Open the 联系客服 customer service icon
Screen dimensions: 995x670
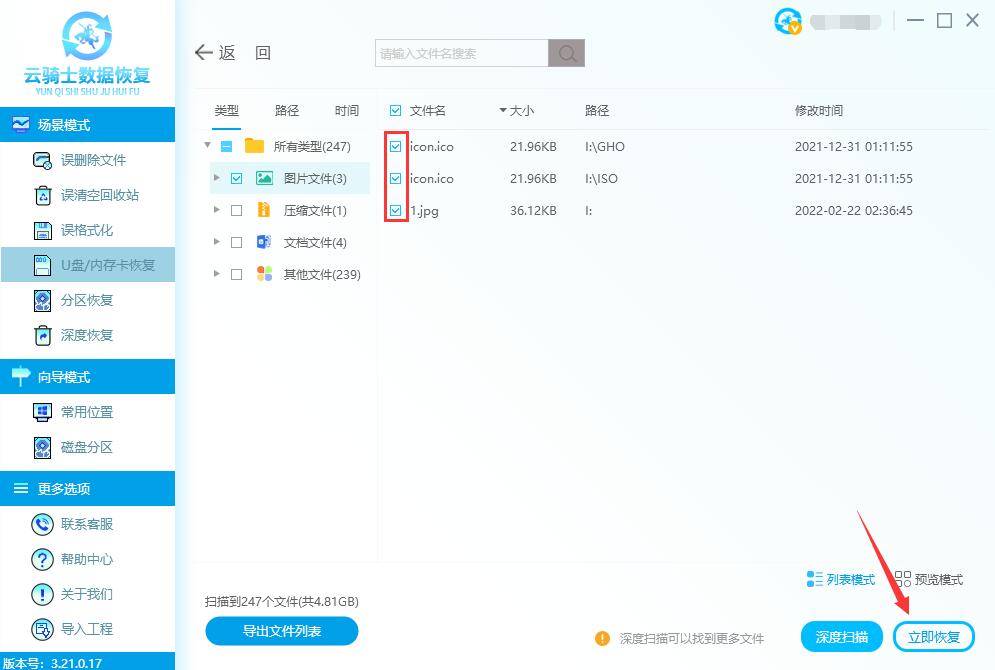[x=43, y=524]
